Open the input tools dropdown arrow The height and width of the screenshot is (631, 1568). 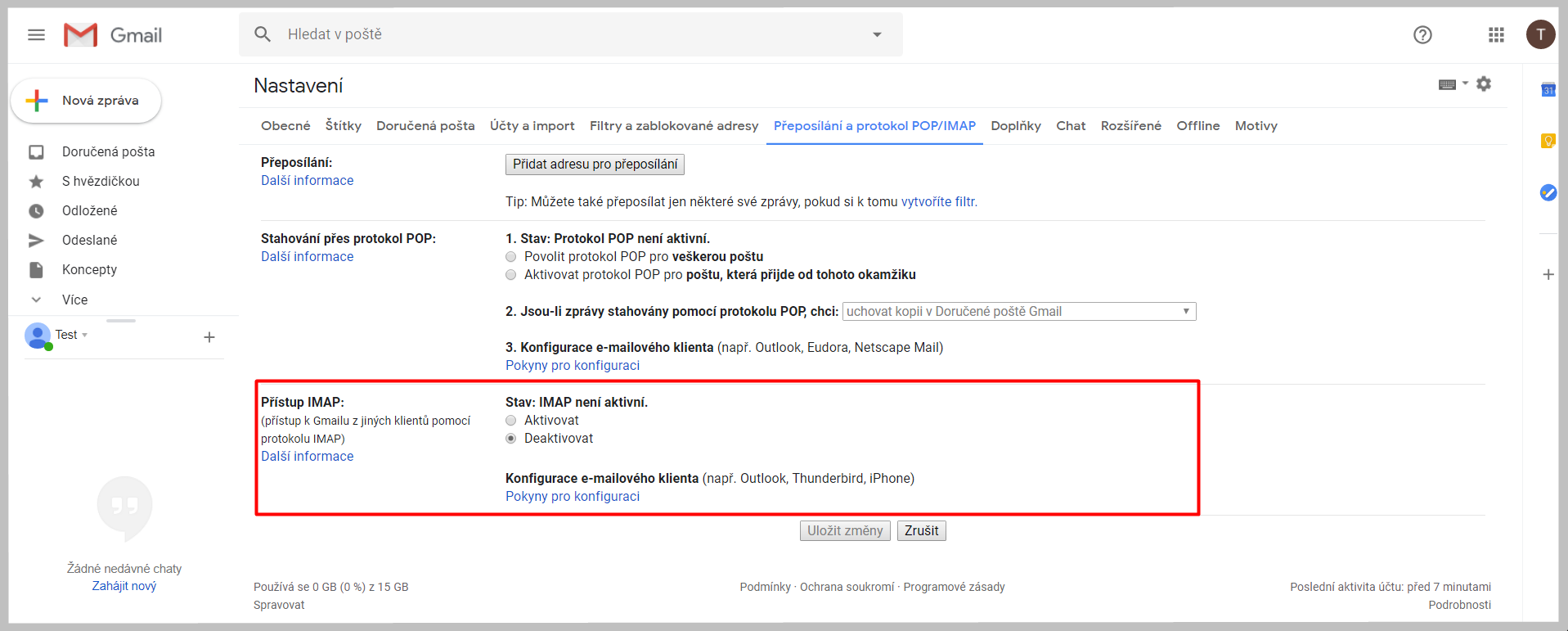[1465, 83]
